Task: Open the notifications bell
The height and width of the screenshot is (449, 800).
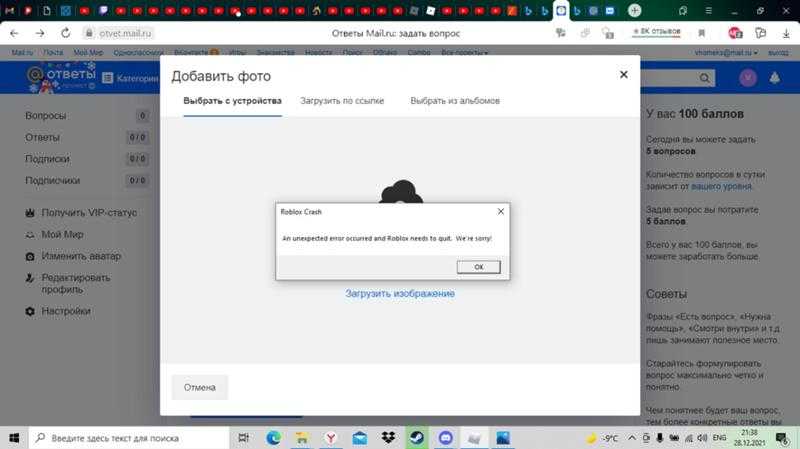Action: [x=774, y=78]
